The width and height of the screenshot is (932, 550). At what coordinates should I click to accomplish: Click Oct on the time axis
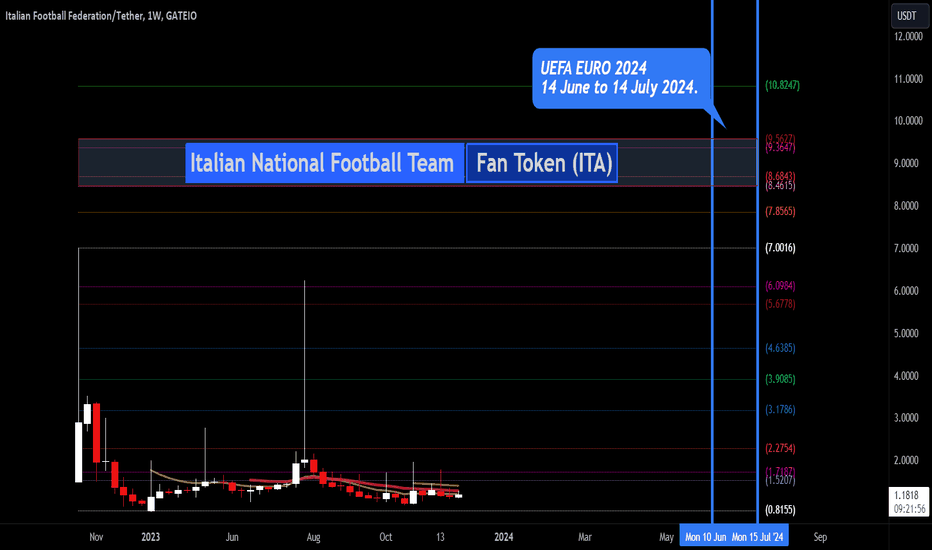tap(386, 537)
